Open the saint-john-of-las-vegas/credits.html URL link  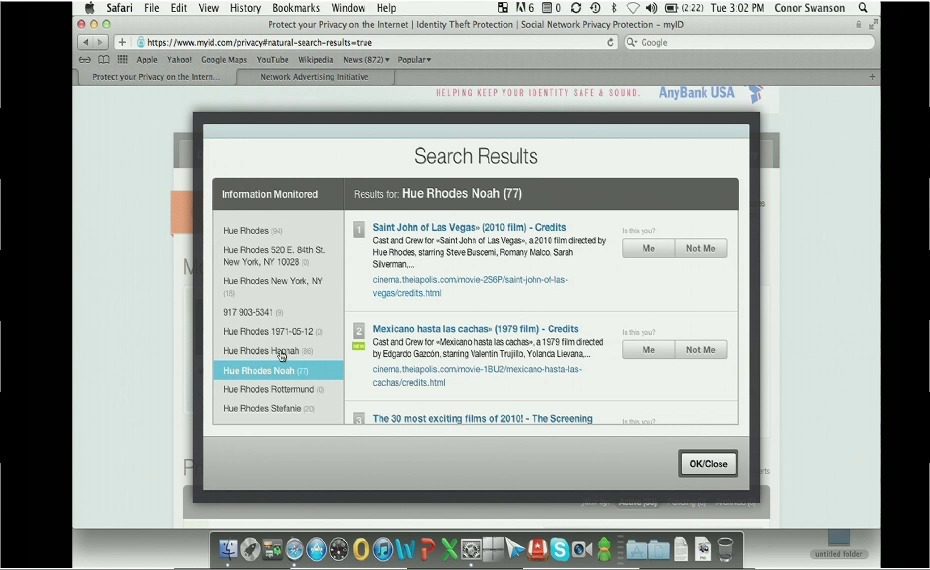[x=470, y=286]
